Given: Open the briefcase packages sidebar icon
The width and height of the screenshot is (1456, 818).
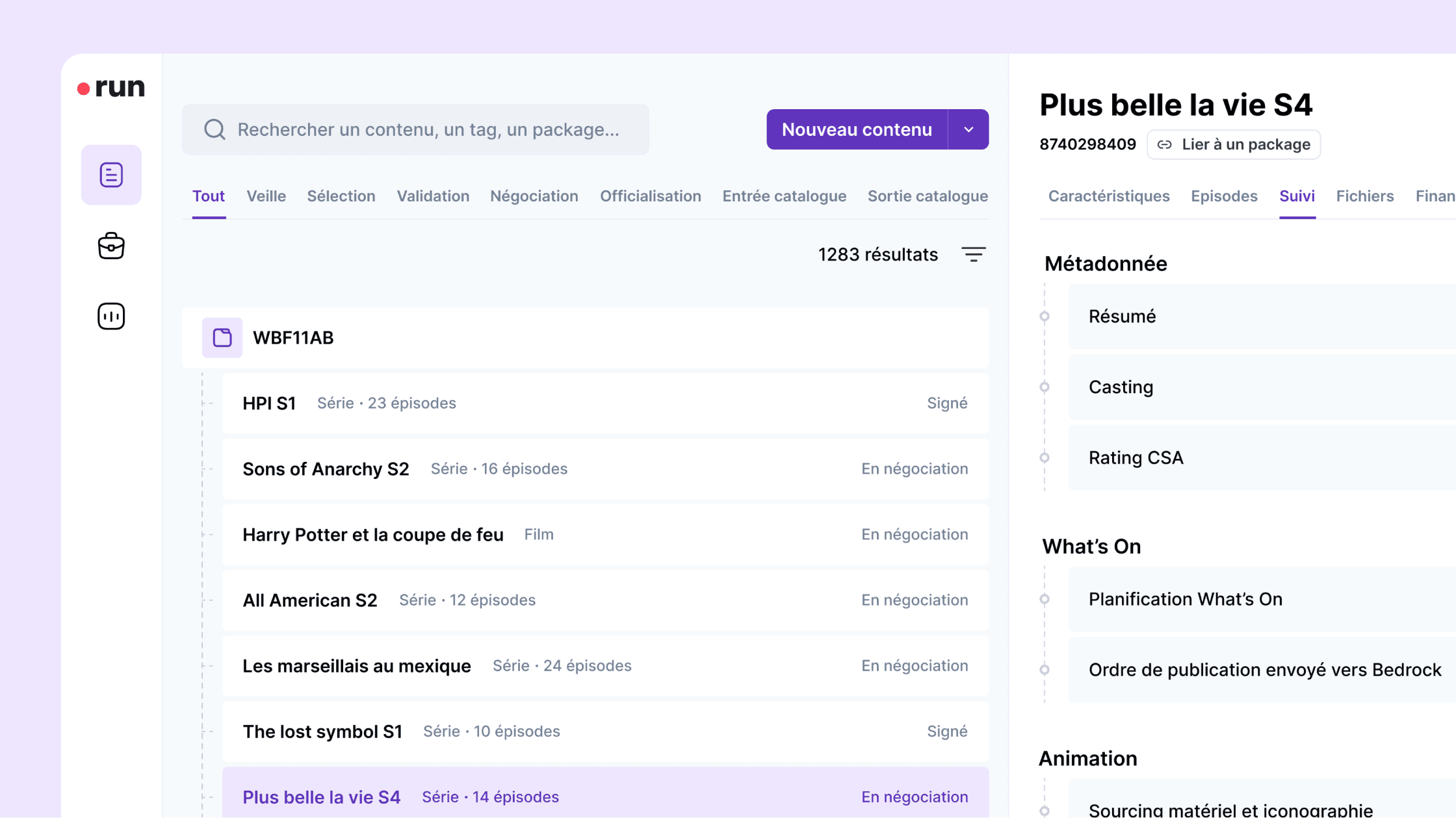Looking at the screenshot, I should [x=111, y=246].
